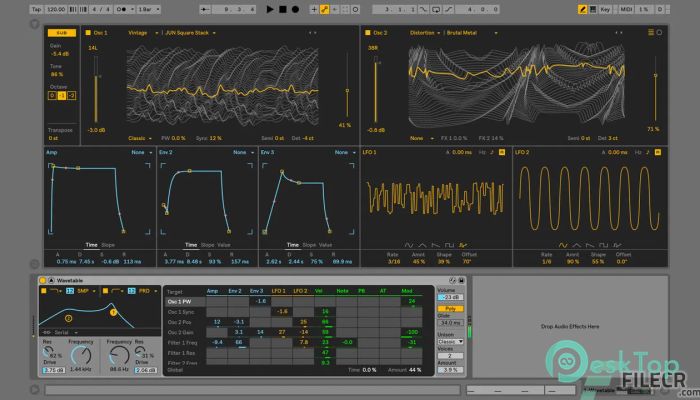Select LFO 1 triangle waveform icon
The image size is (700, 400).
[422, 245]
